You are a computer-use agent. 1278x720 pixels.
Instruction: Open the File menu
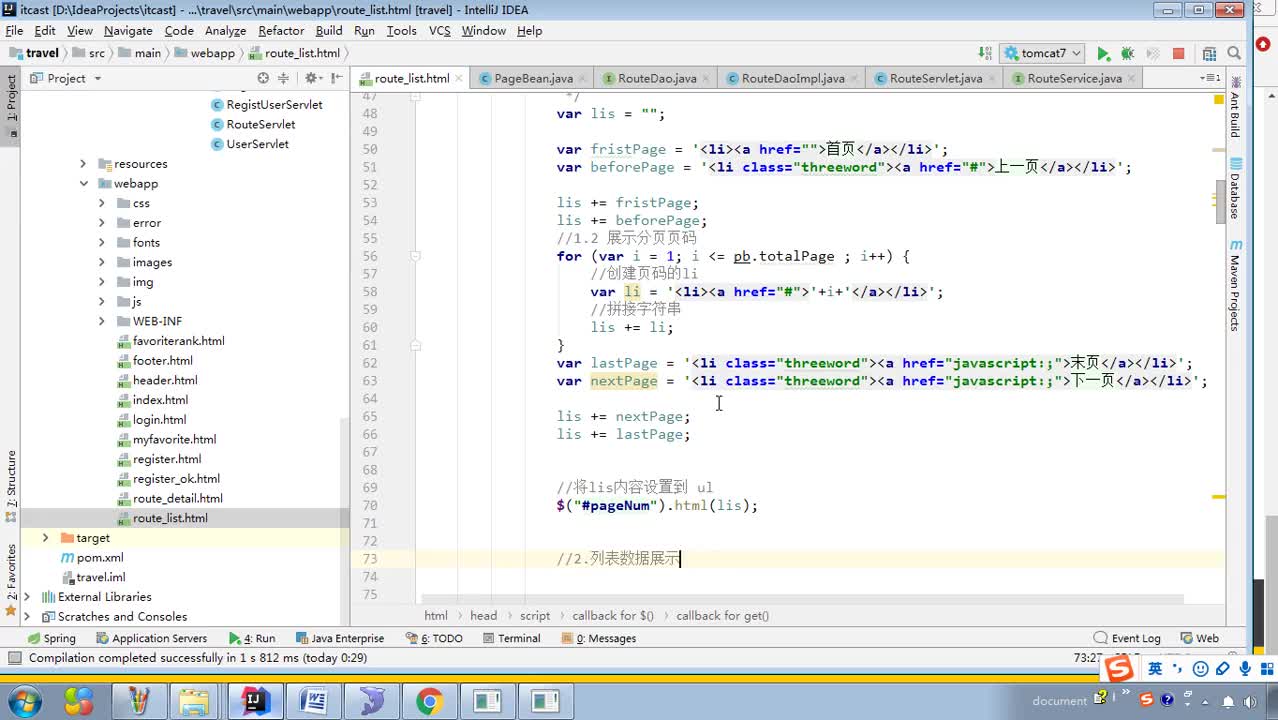coord(14,31)
